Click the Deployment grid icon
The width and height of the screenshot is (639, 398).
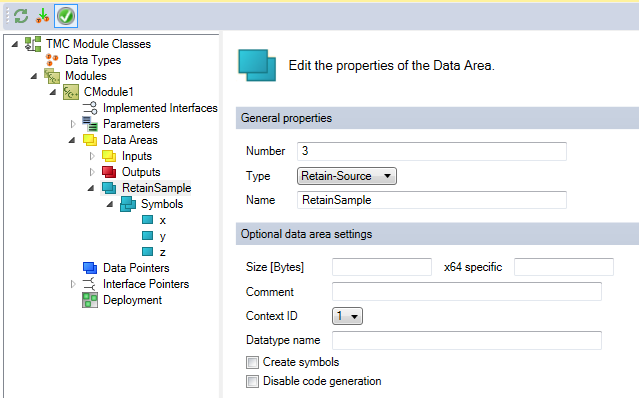[90, 300]
